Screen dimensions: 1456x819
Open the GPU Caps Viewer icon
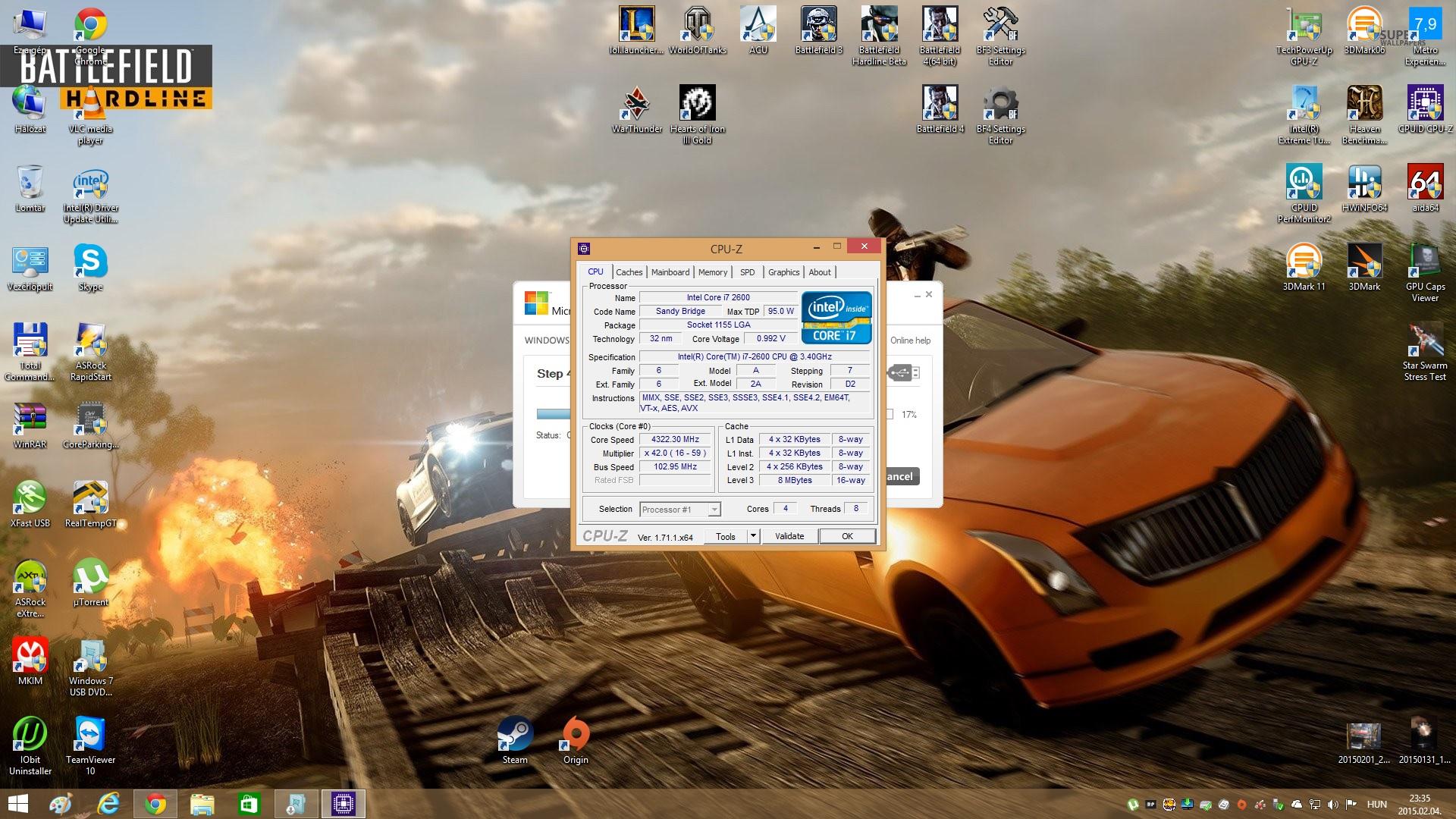(1426, 273)
